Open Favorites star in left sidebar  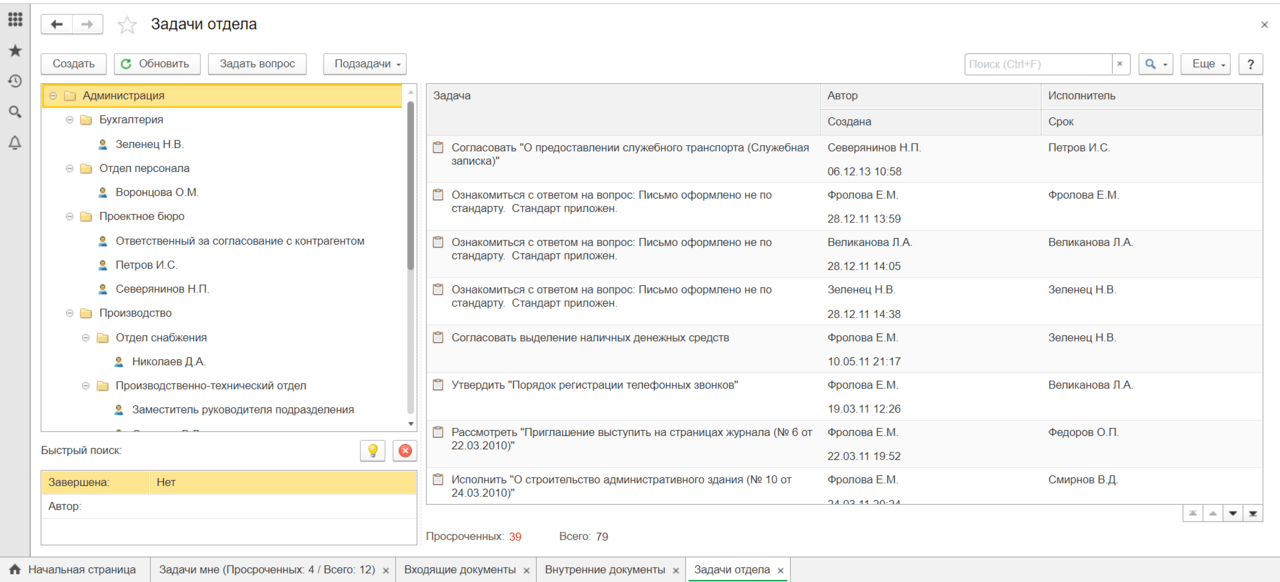(15, 51)
